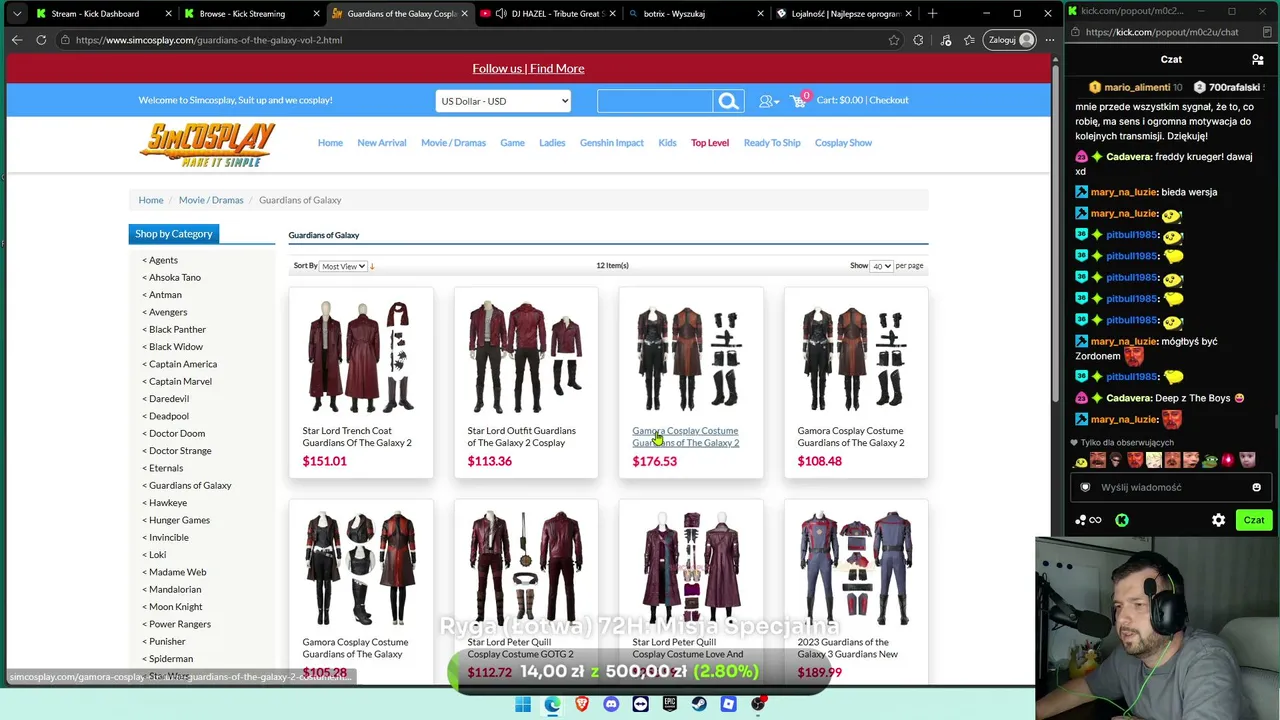This screenshot has width=1280, height=720.
Task: Click the search magnifier button on SimCosplay
Action: [x=728, y=100]
